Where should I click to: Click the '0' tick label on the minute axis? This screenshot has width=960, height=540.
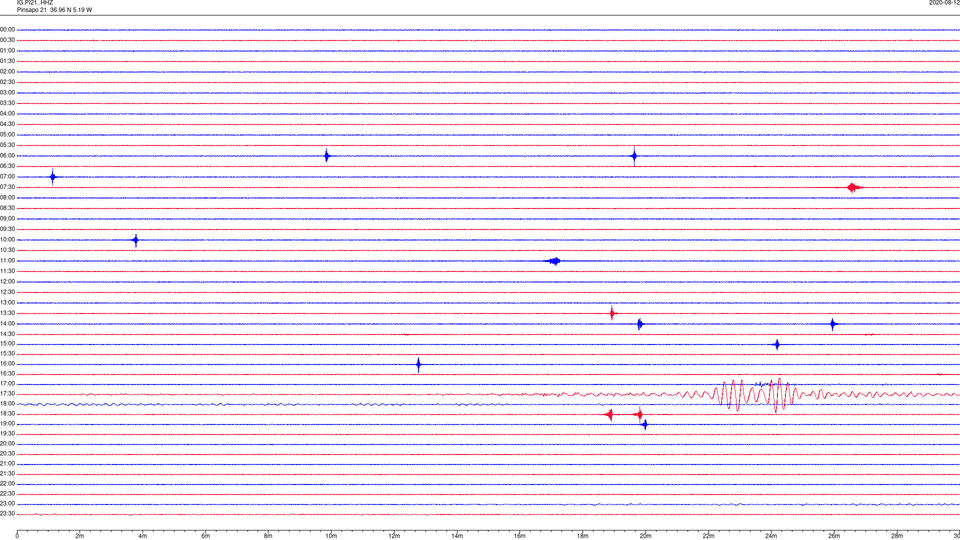coord(17,536)
